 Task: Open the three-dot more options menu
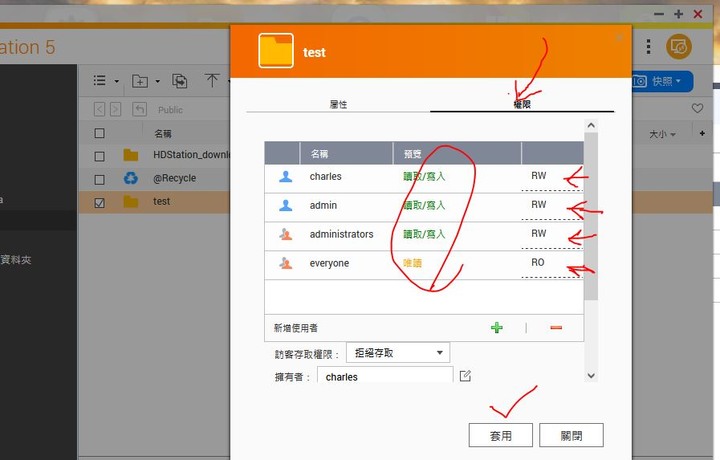point(648,46)
